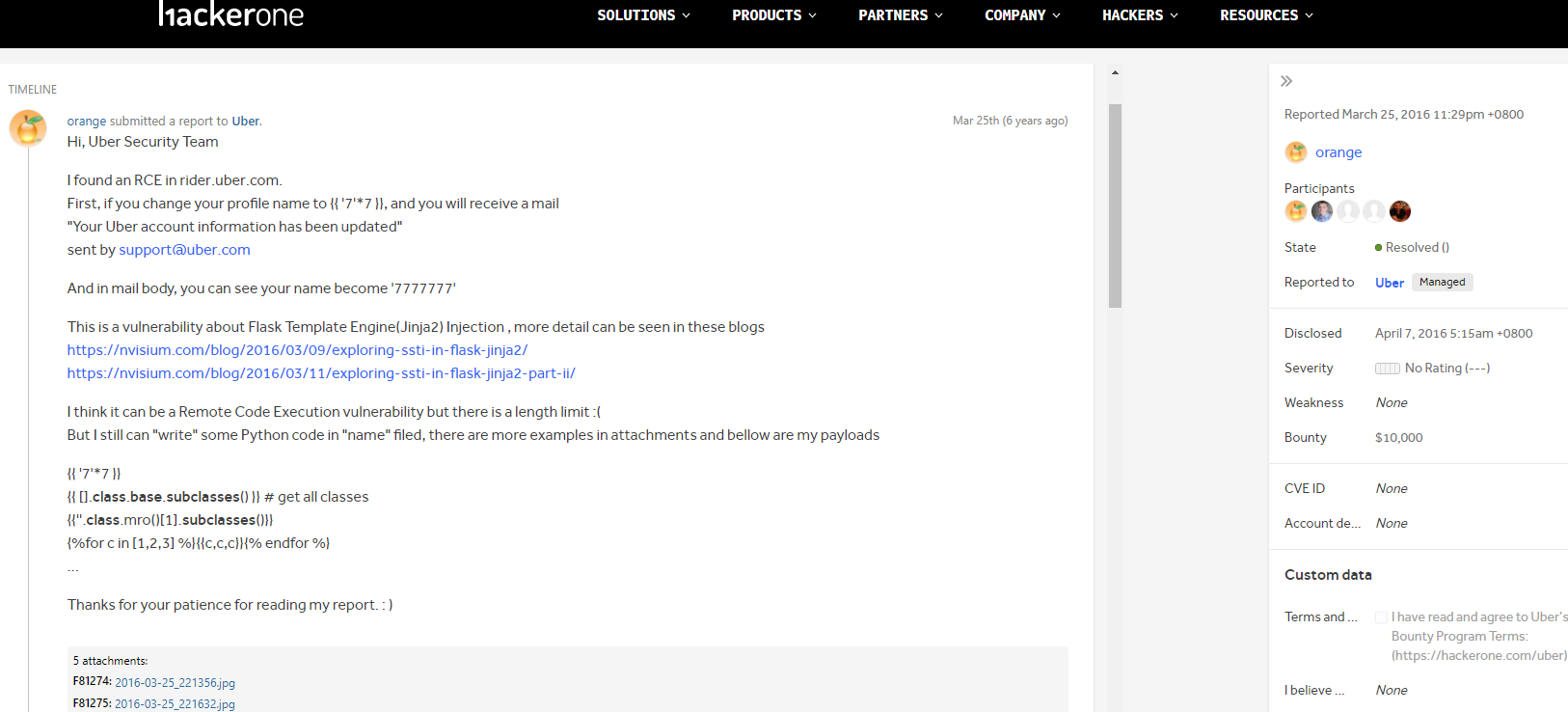Tick the Uber terms agreement checkbox
This screenshot has height=712, width=1568.
[x=1381, y=617]
